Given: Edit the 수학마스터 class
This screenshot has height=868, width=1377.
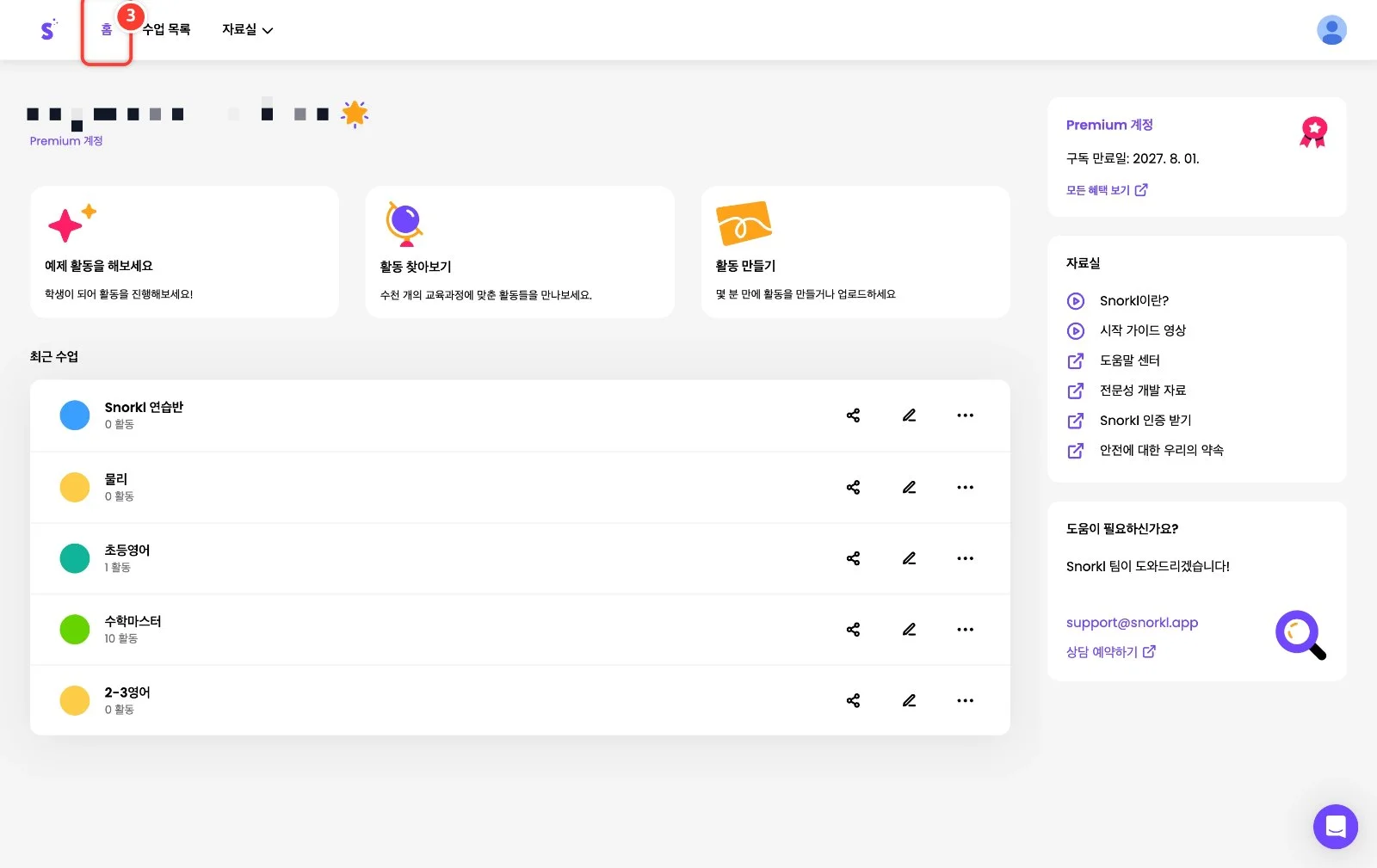Looking at the screenshot, I should point(909,630).
